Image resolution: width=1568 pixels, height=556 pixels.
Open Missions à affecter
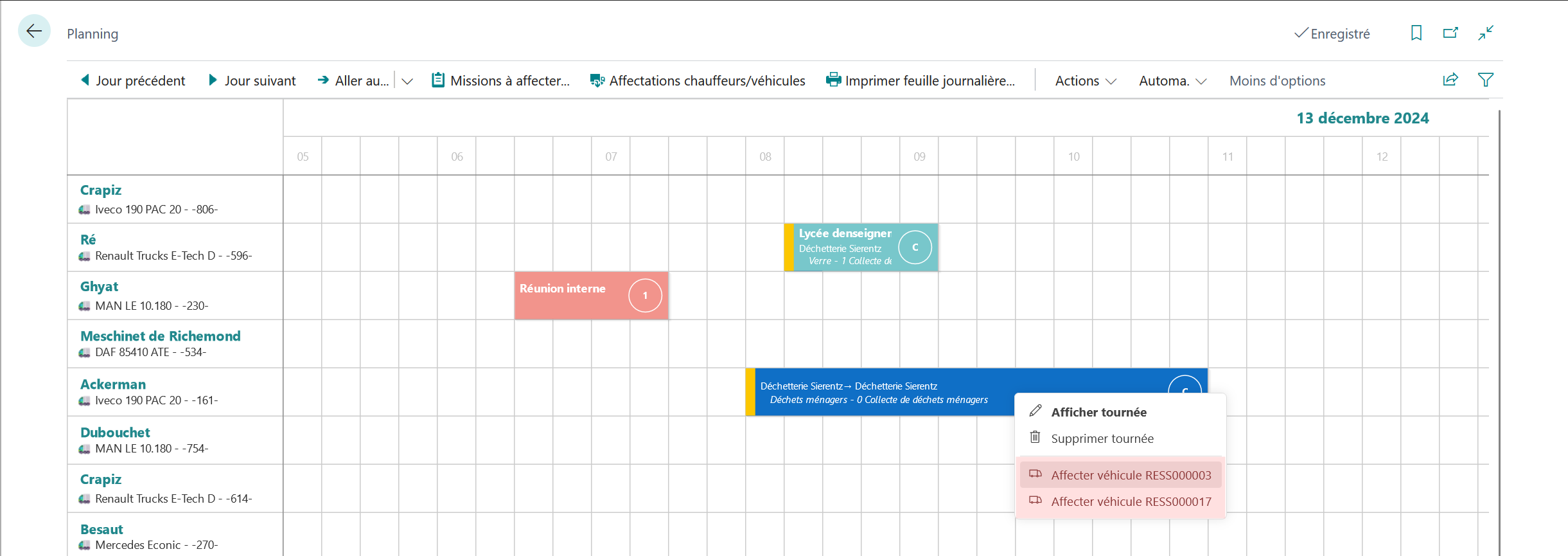[x=501, y=80]
